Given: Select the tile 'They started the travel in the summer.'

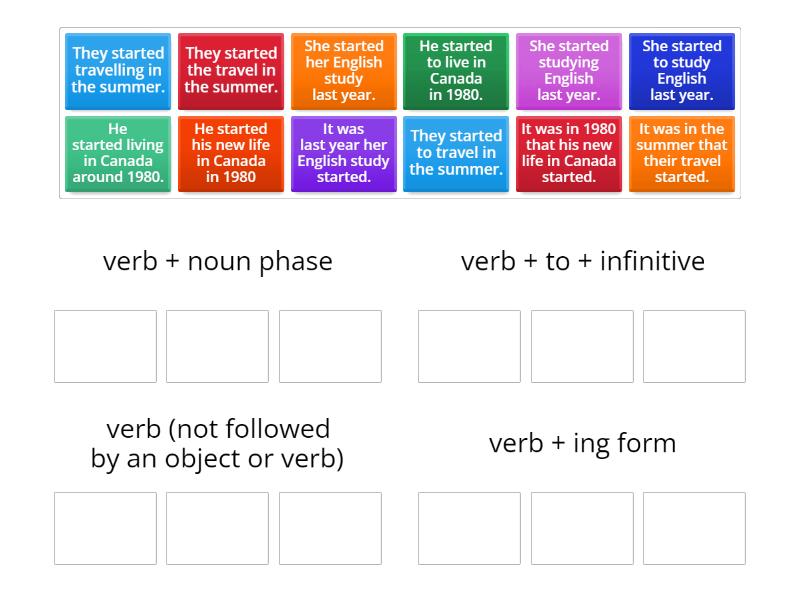Looking at the screenshot, I should coord(230,71).
